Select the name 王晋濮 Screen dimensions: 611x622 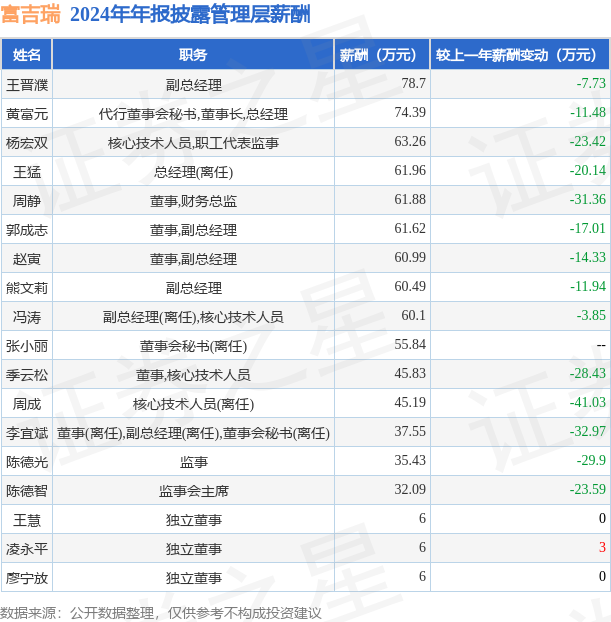(x=27, y=85)
